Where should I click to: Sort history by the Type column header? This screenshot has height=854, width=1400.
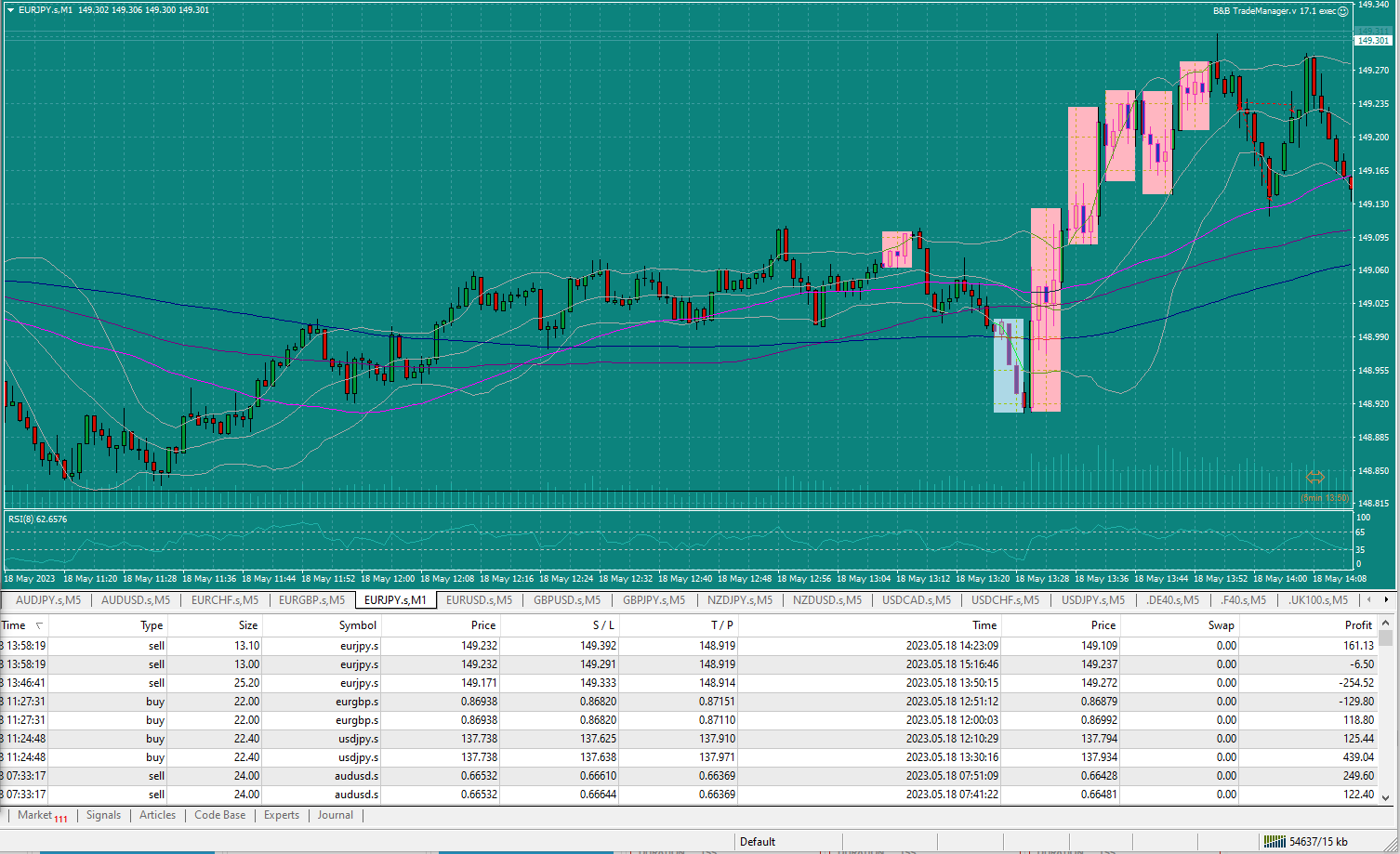[x=152, y=625]
